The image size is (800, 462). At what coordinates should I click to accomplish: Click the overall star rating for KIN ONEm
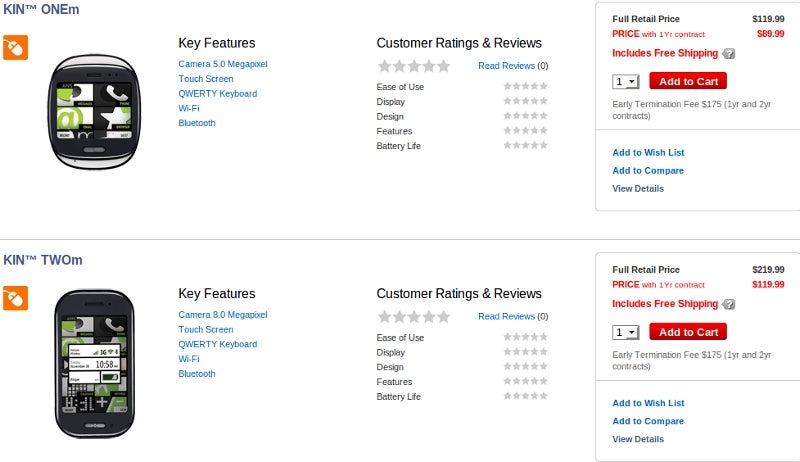414,66
